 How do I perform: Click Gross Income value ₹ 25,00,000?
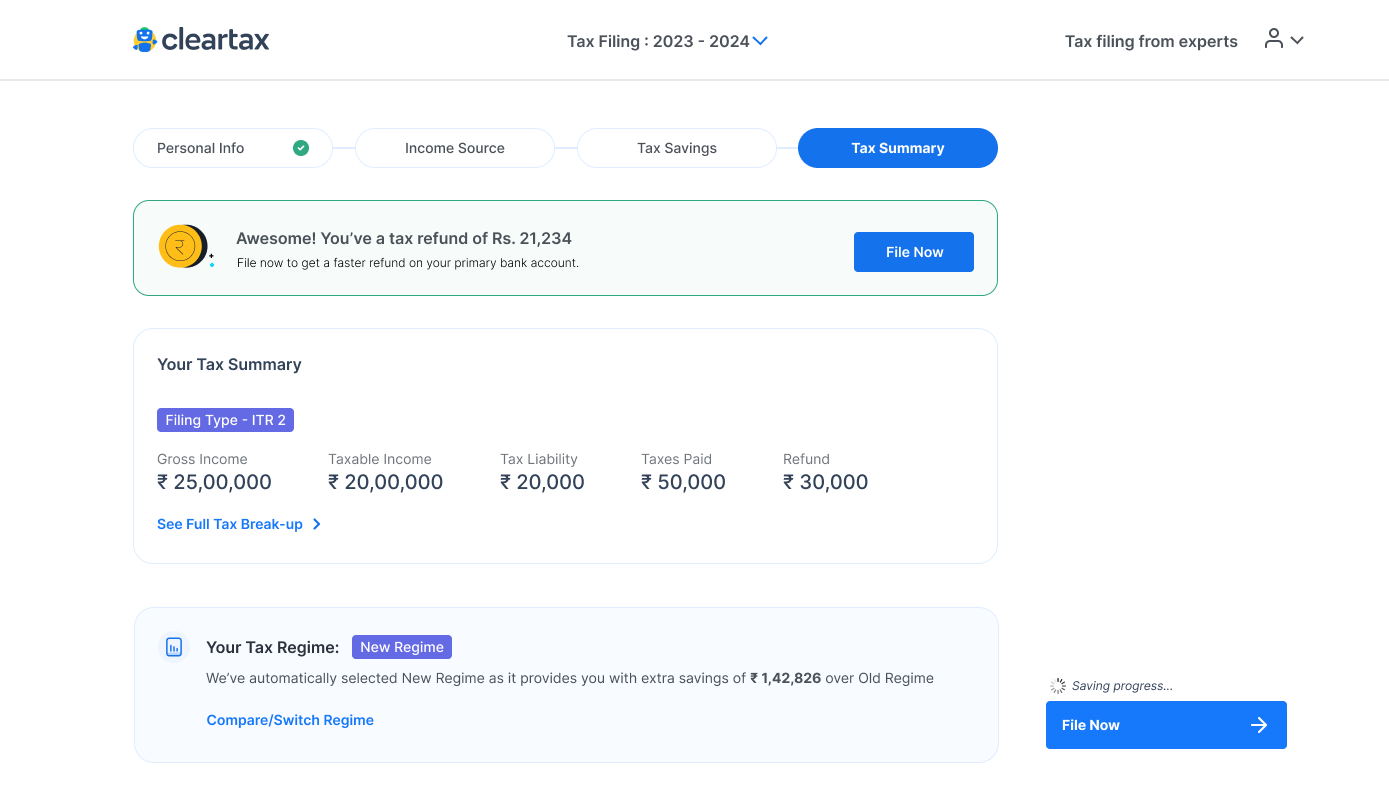coord(214,482)
